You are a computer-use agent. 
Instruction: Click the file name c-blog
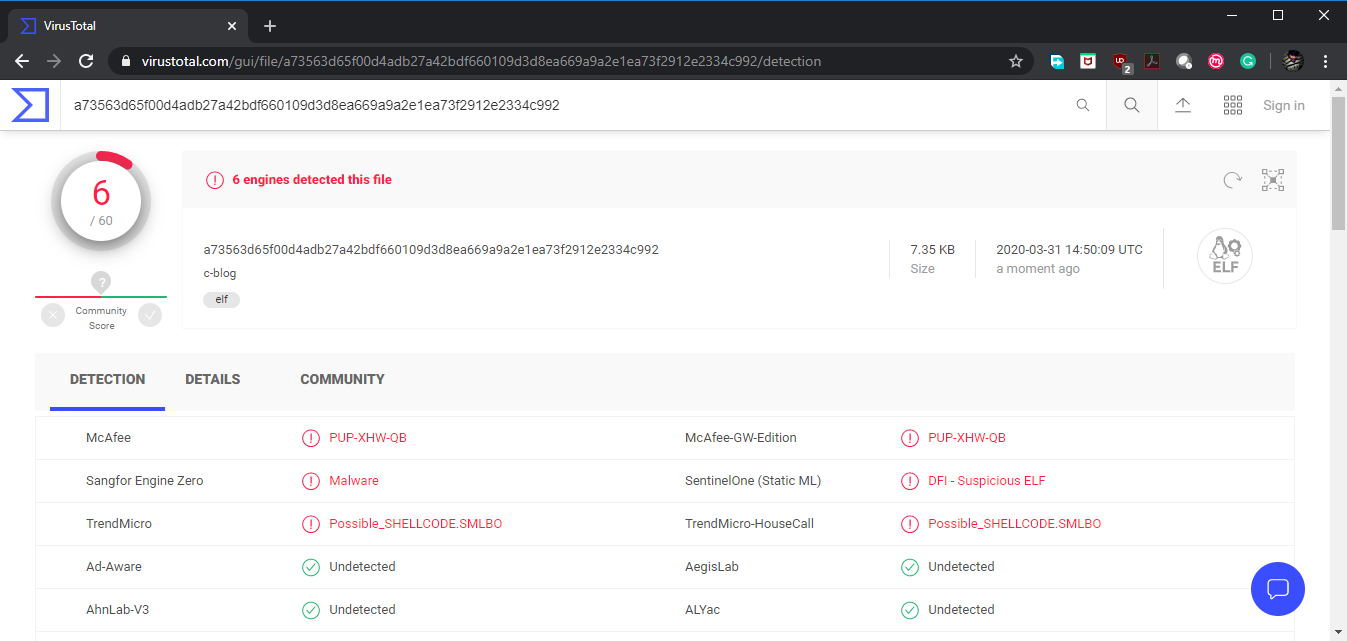click(x=220, y=273)
